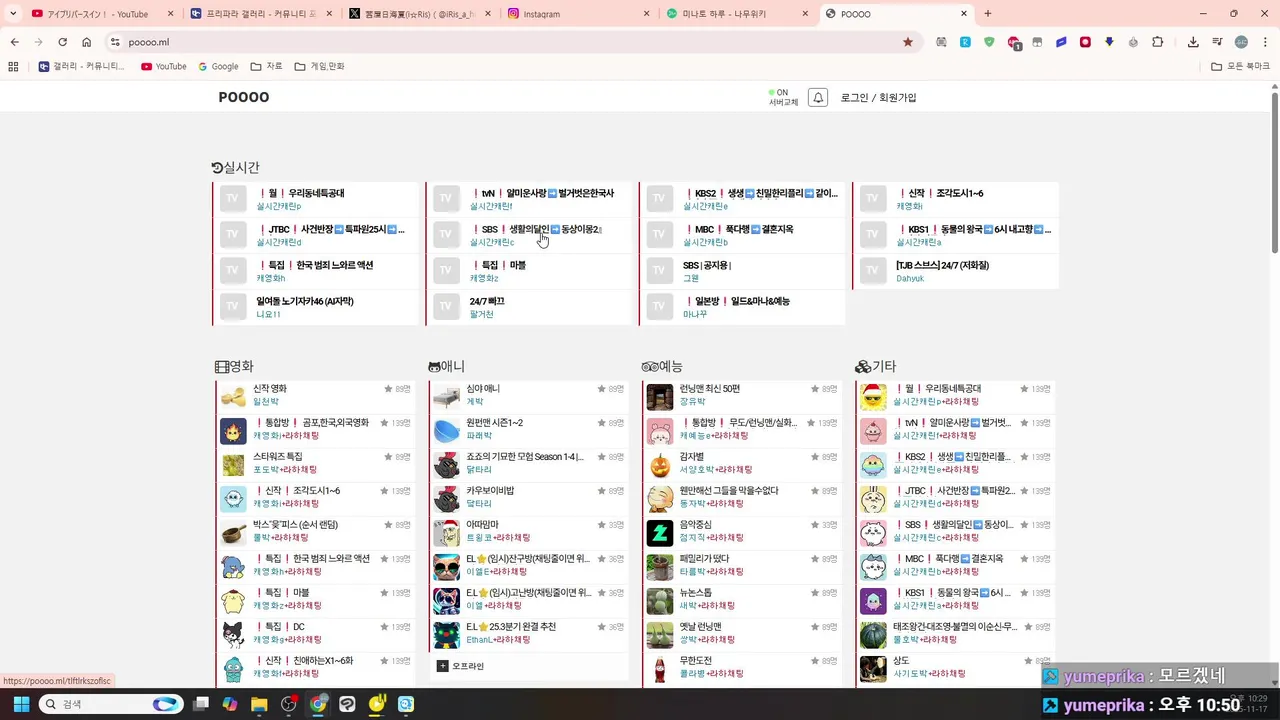Open the YouTube bookmark
Image resolution: width=1280 pixels, height=720 pixels.
pos(164,66)
